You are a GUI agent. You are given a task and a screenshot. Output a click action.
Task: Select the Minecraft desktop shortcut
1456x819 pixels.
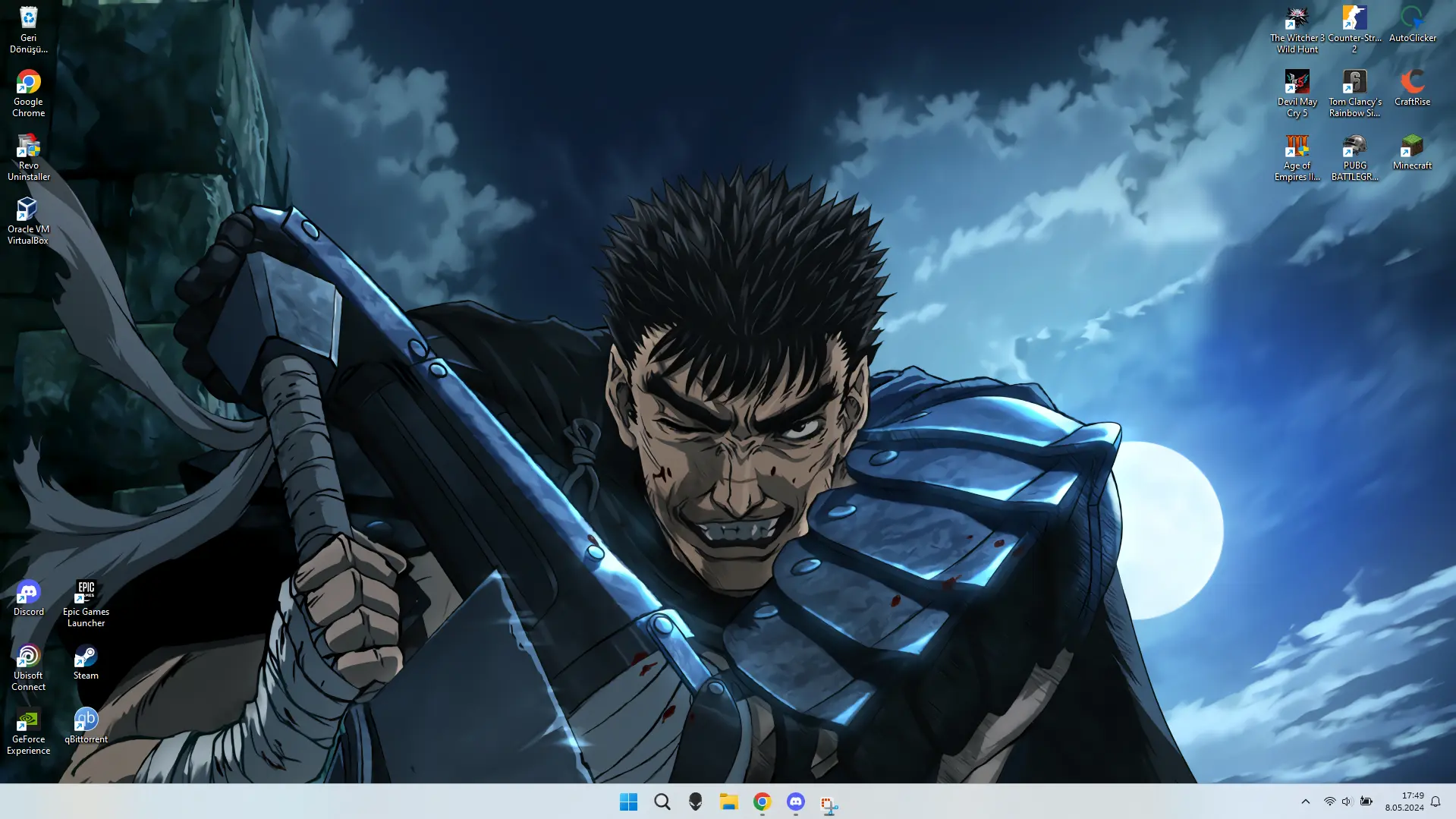pyautogui.click(x=1412, y=151)
